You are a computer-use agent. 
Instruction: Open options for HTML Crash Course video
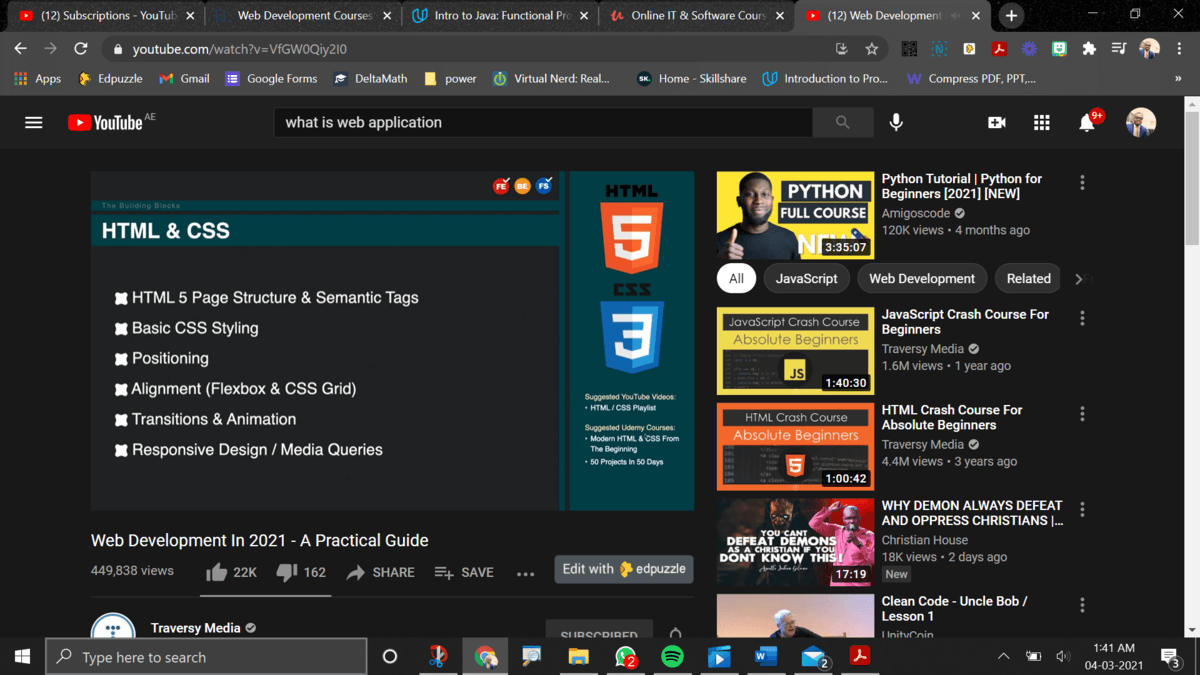pos(1082,414)
